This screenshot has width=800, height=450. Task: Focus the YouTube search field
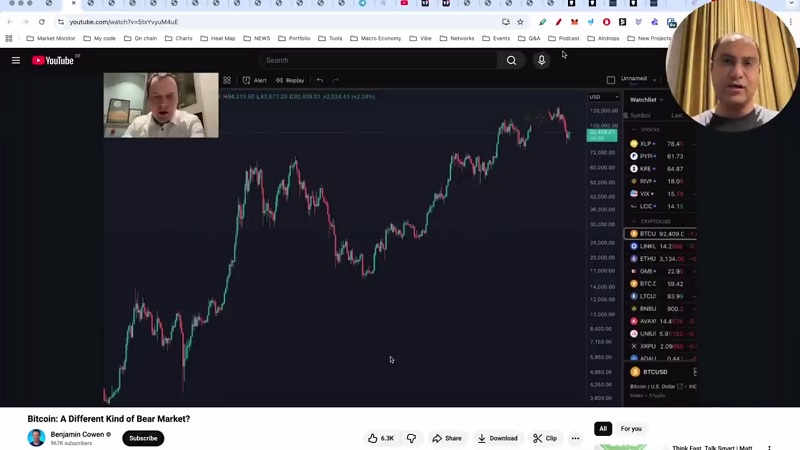click(378, 60)
